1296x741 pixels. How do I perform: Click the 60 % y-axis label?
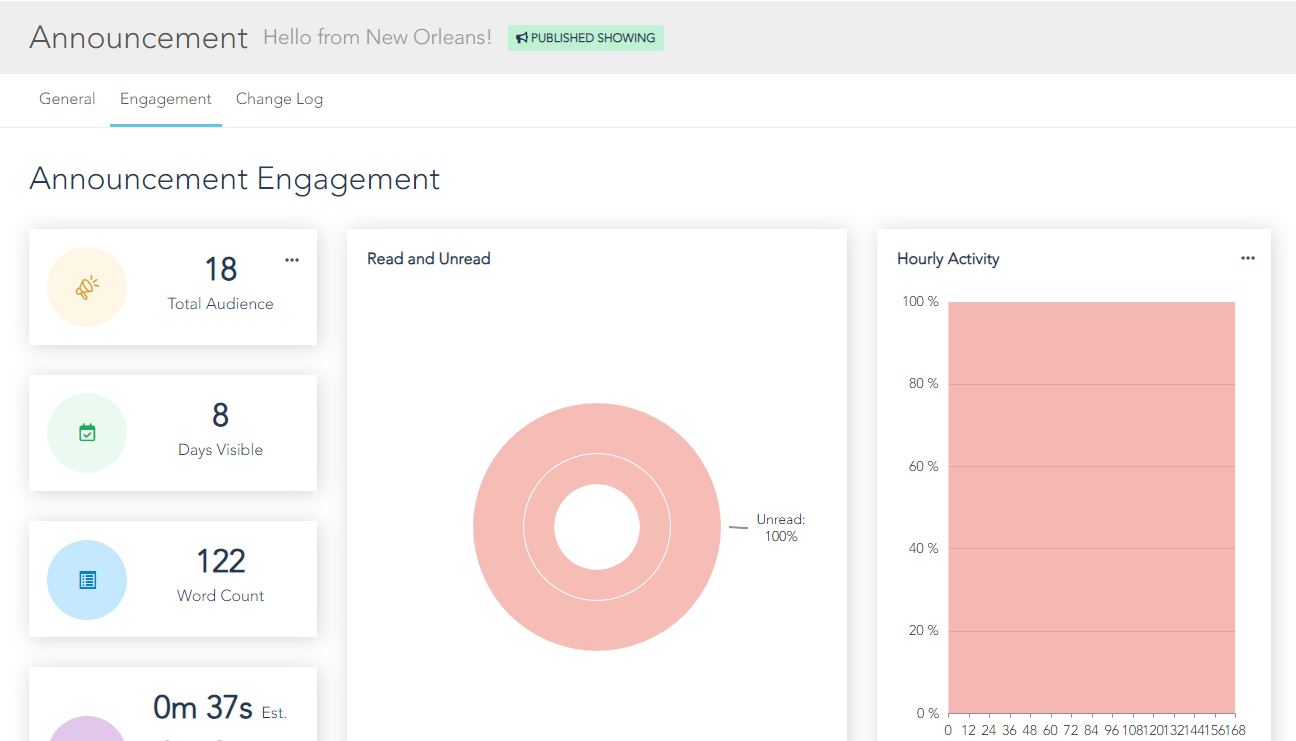pos(923,466)
